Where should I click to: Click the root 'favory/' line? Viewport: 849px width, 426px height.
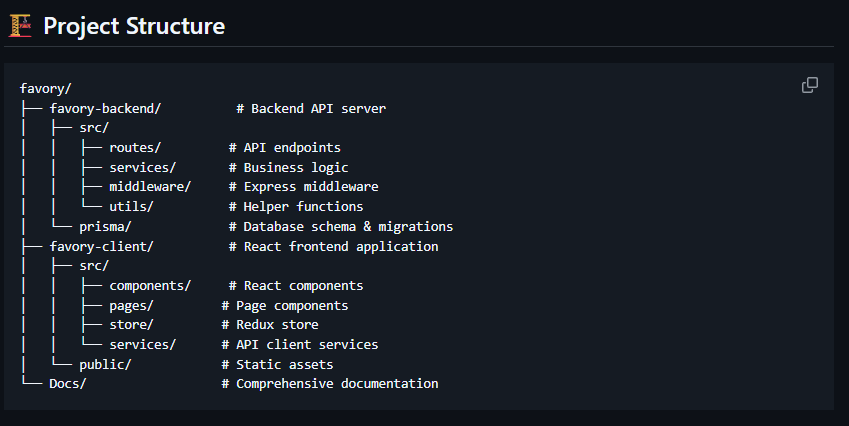click(x=45, y=88)
